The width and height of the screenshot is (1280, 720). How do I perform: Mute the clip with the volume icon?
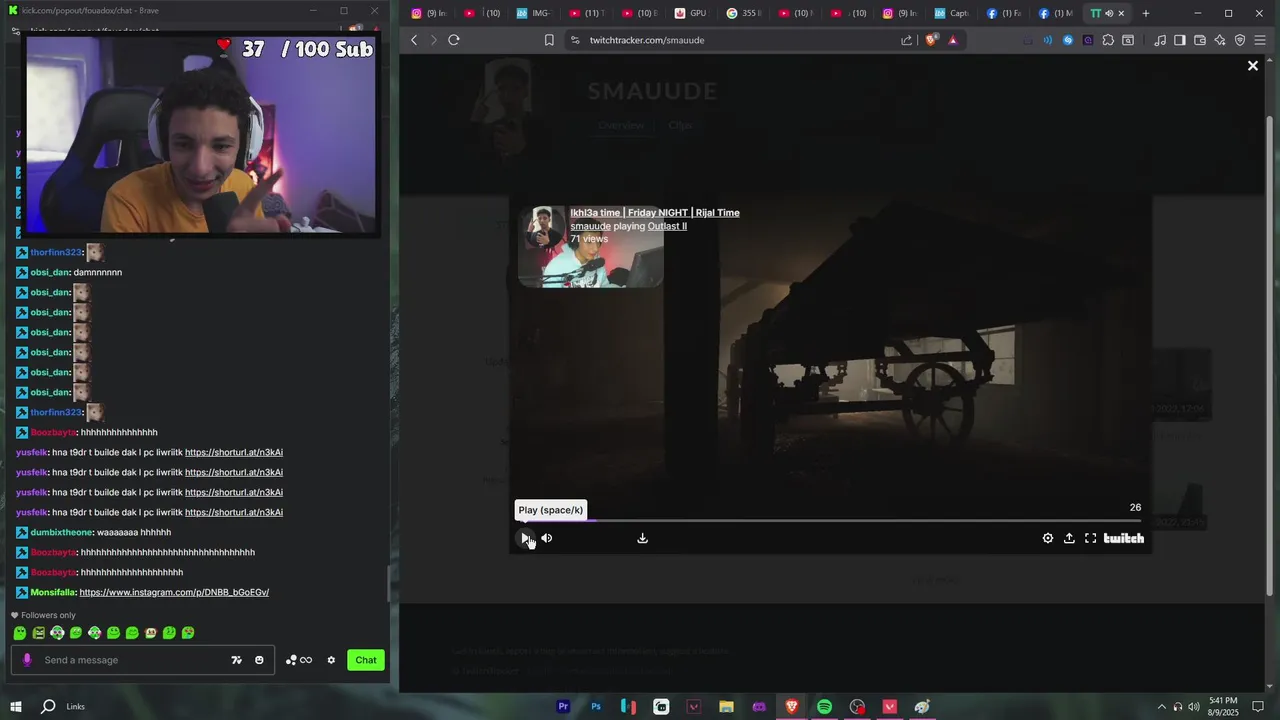(x=546, y=538)
